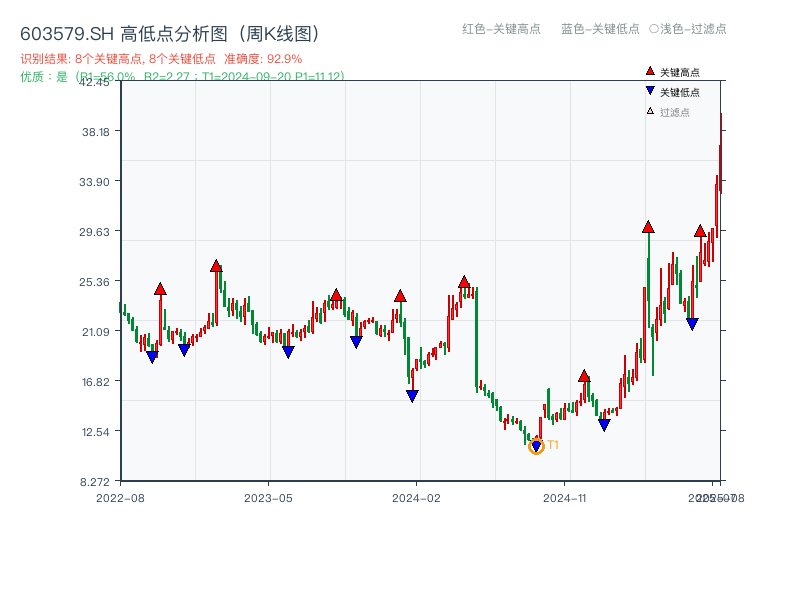Click the highest red triangle marker above 29.63

pos(648,227)
